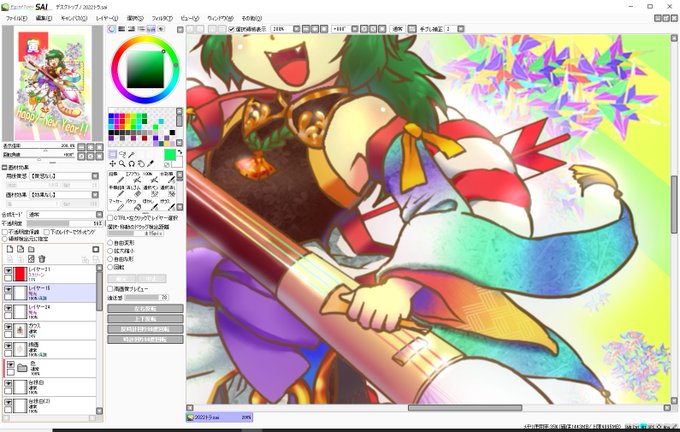Choose the 鉛筆 pencil brush

coord(115,178)
